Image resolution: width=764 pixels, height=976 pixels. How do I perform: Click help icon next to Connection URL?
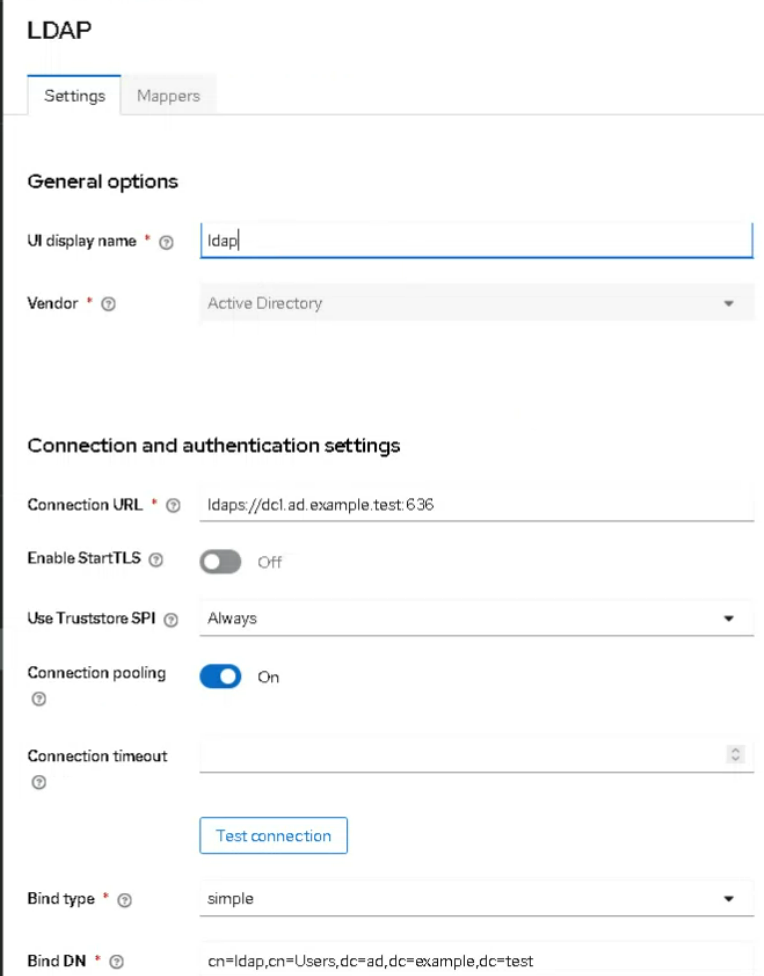pos(173,506)
